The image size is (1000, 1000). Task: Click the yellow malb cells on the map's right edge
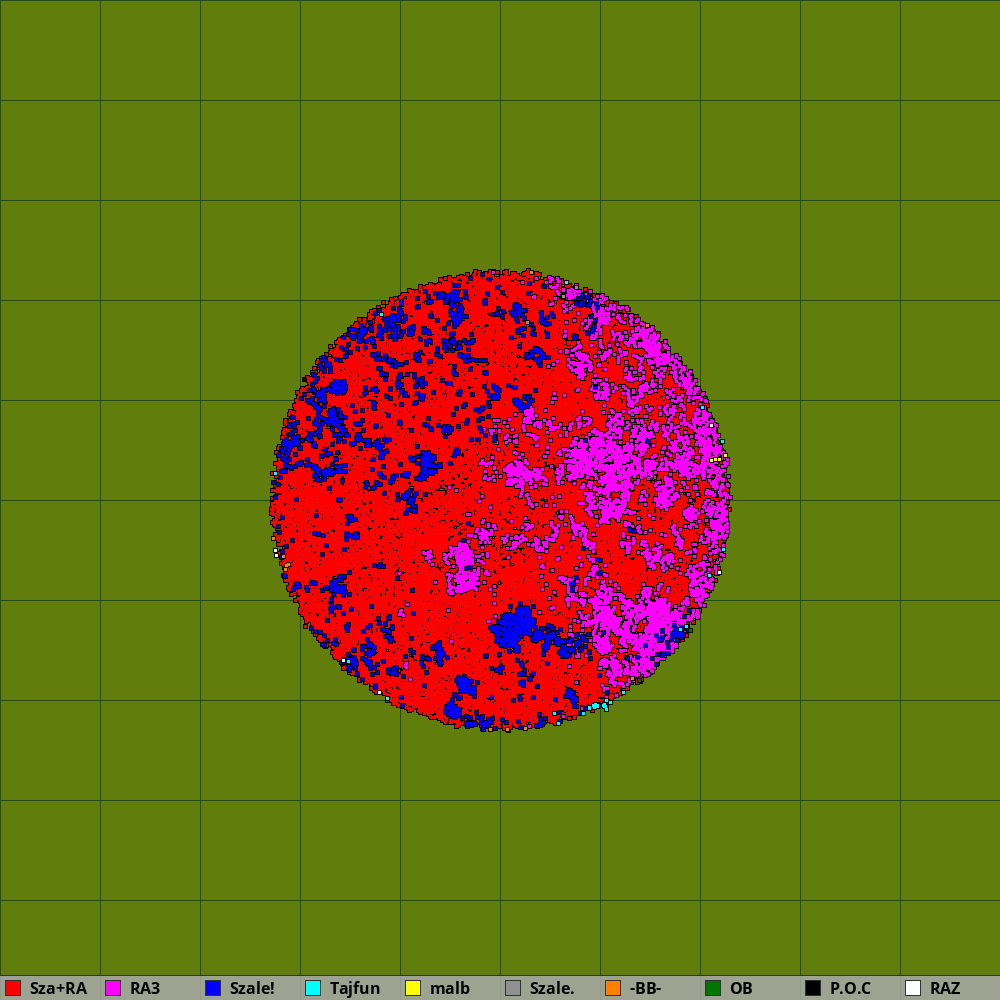(x=716, y=459)
